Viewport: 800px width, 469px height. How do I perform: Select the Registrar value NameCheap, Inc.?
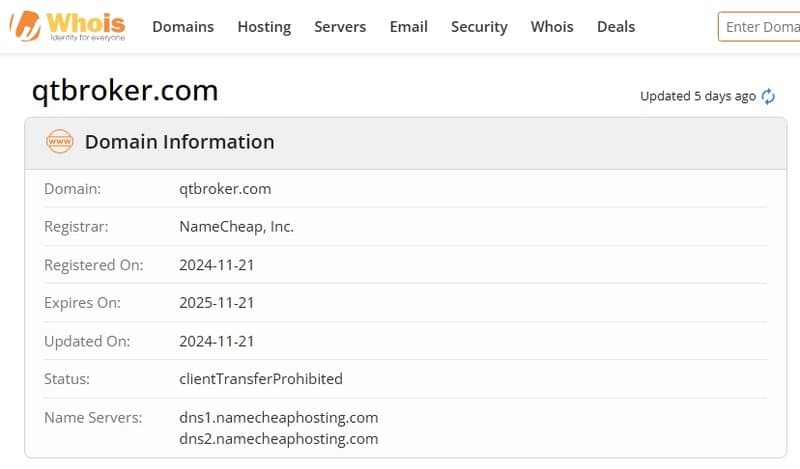236,227
